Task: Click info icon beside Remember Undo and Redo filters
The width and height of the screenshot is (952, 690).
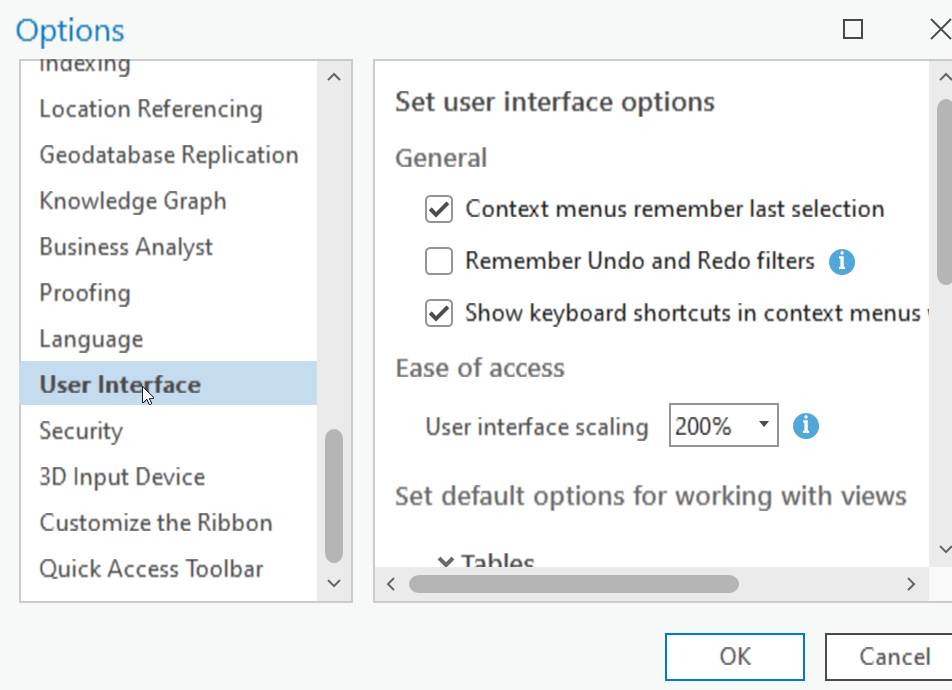Action: pos(842,262)
